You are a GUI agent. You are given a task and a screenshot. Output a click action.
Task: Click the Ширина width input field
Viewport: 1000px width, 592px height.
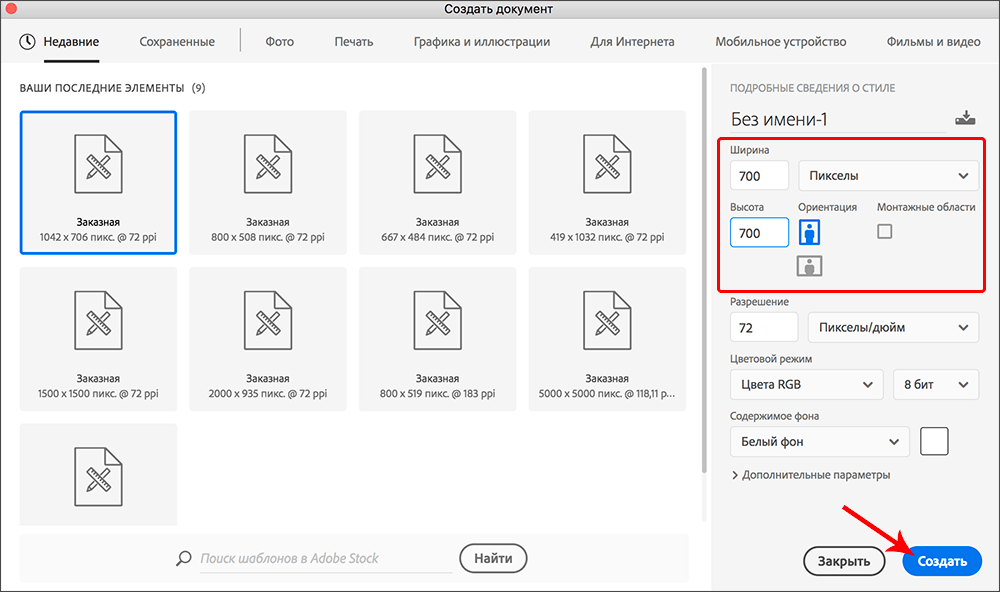click(759, 176)
